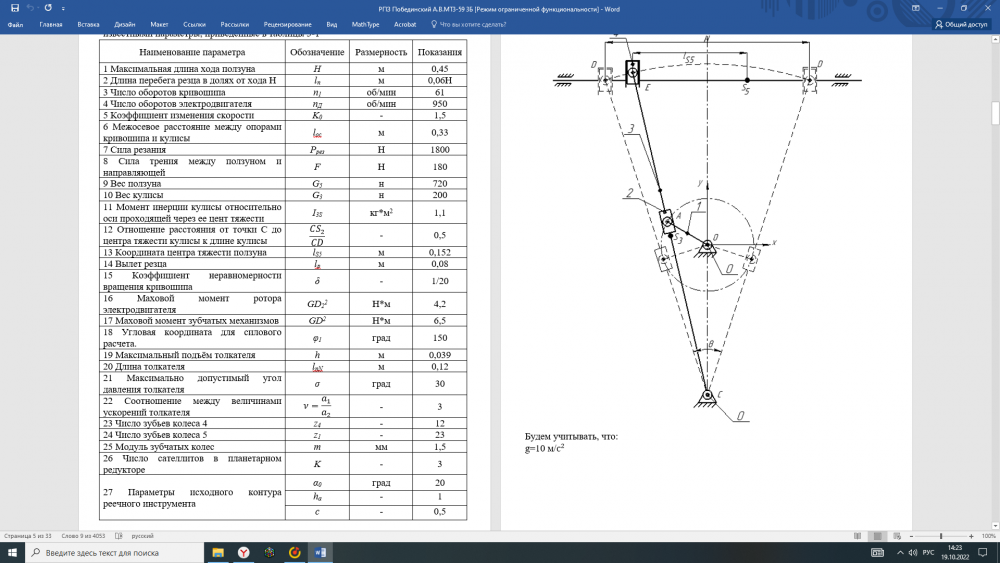Open the Дизайн ribbon tab
Viewport: 1000px width, 563px height.
[x=124, y=24]
